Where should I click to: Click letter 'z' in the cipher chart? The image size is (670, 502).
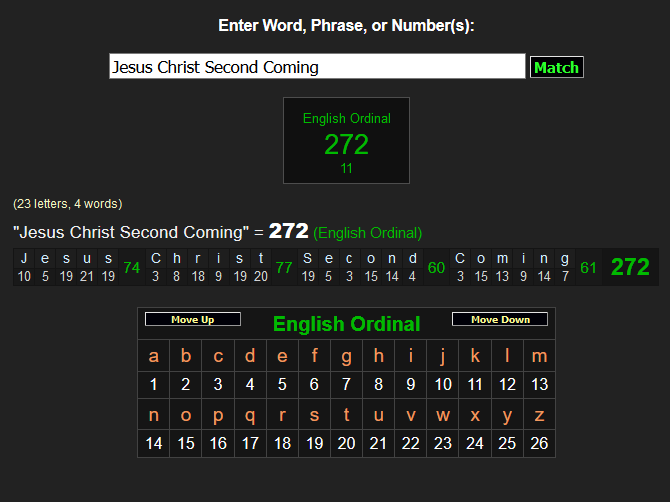click(x=539, y=415)
